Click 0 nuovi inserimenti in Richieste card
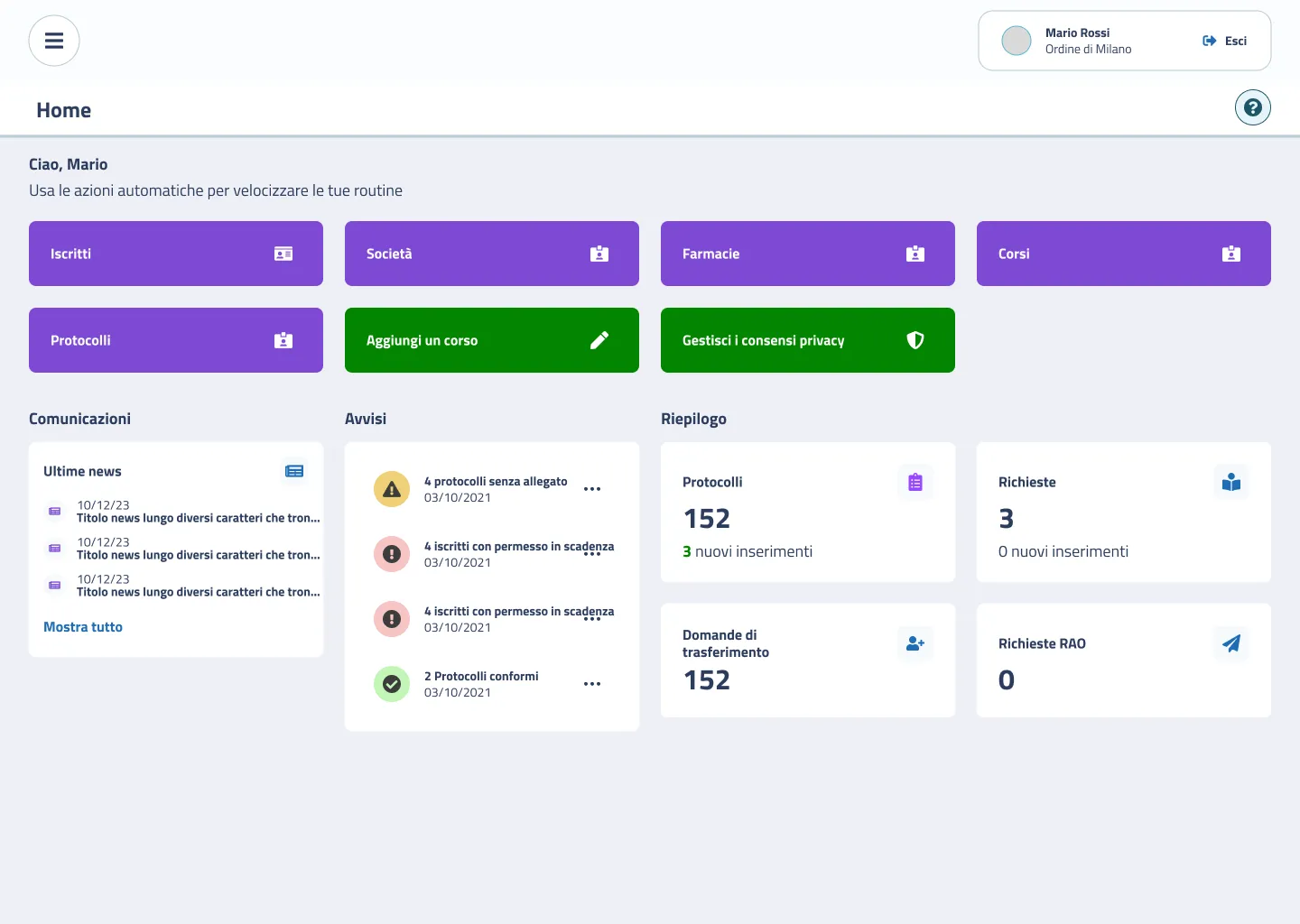Viewport: 1300px width, 924px height. pyautogui.click(x=1063, y=551)
